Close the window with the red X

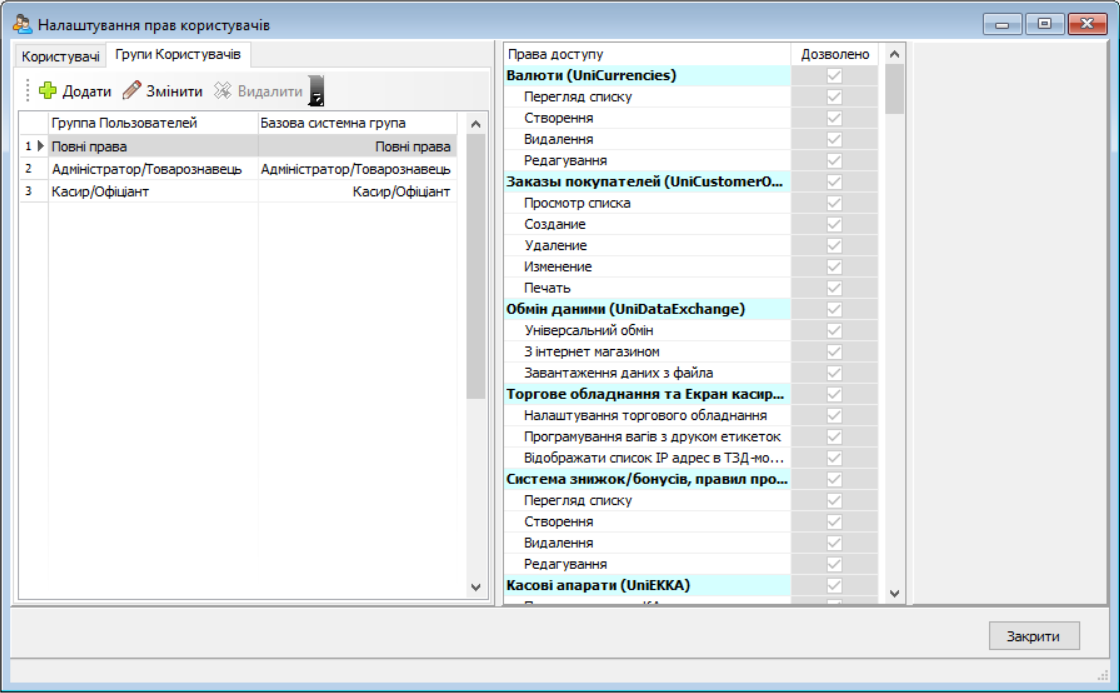coord(1087,24)
